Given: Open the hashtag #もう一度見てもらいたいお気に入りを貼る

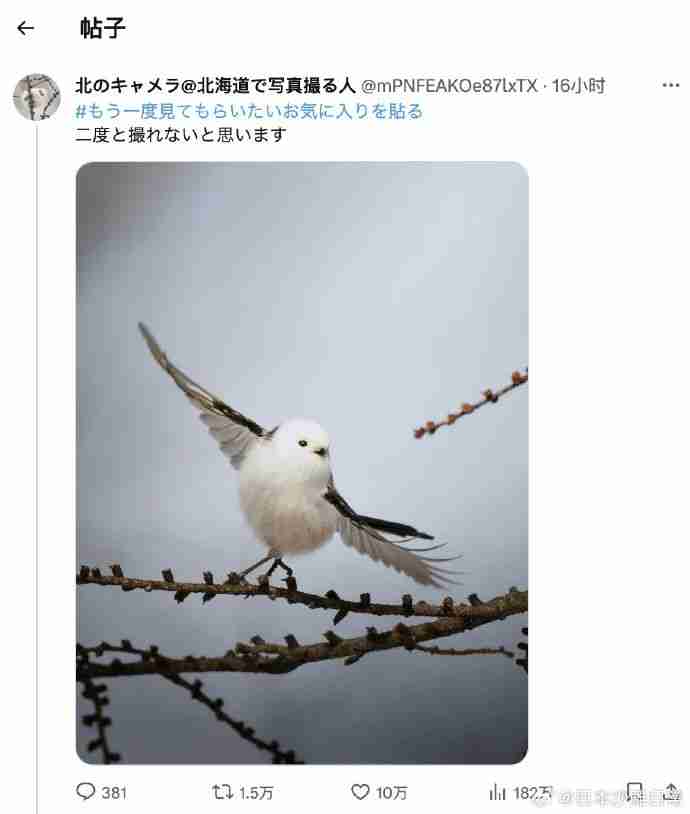Looking at the screenshot, I should [249, 111].
